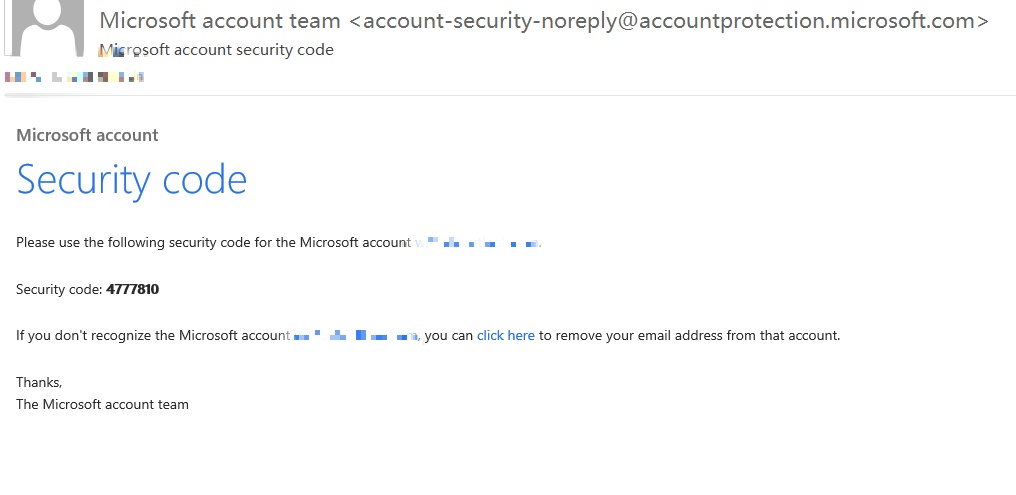Select the account-security-noreply sender email address
1016x495 pixels.
(669, 21)
